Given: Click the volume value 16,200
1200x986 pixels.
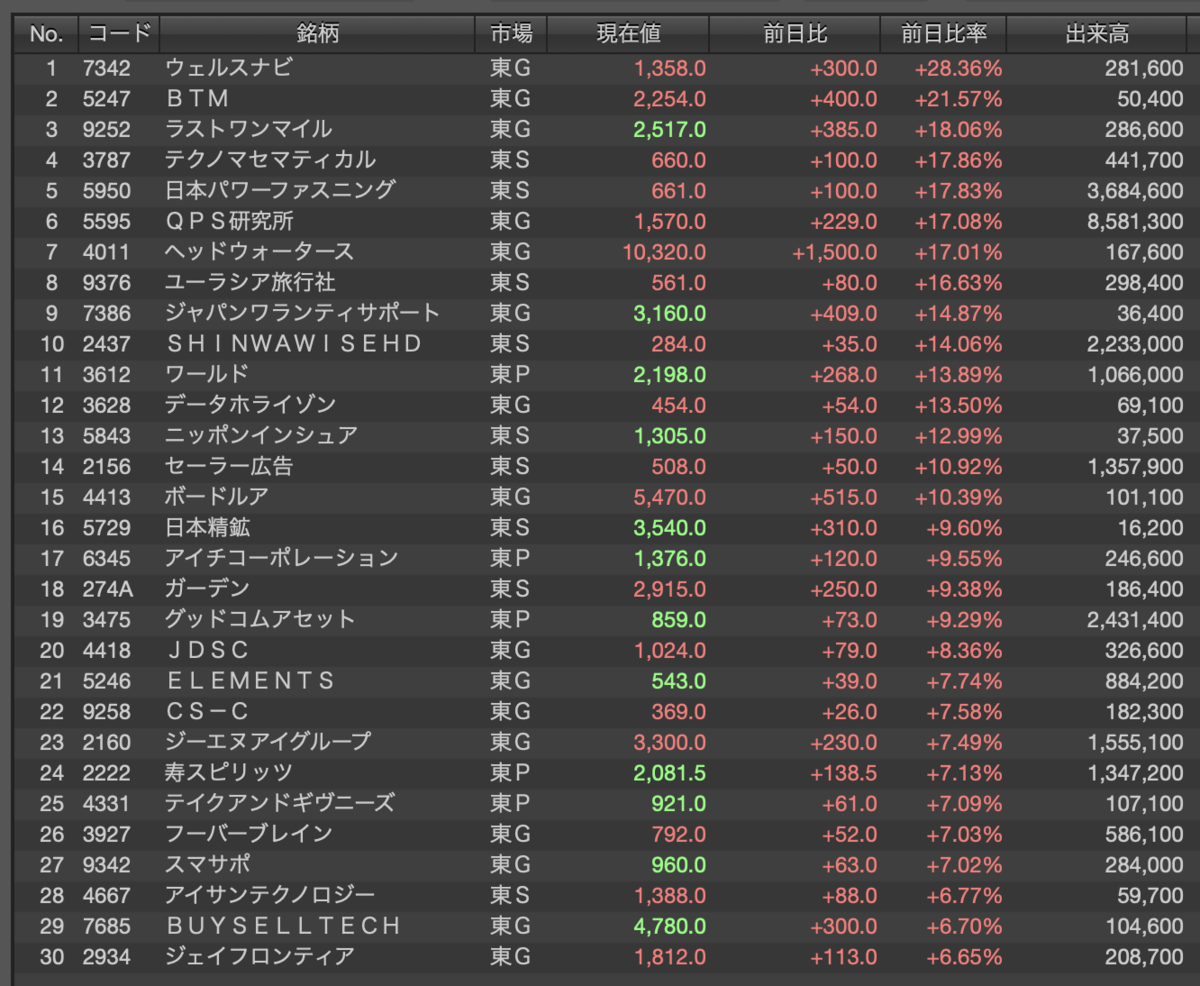Looking at the screenshot, I should tap(1153, 527).
